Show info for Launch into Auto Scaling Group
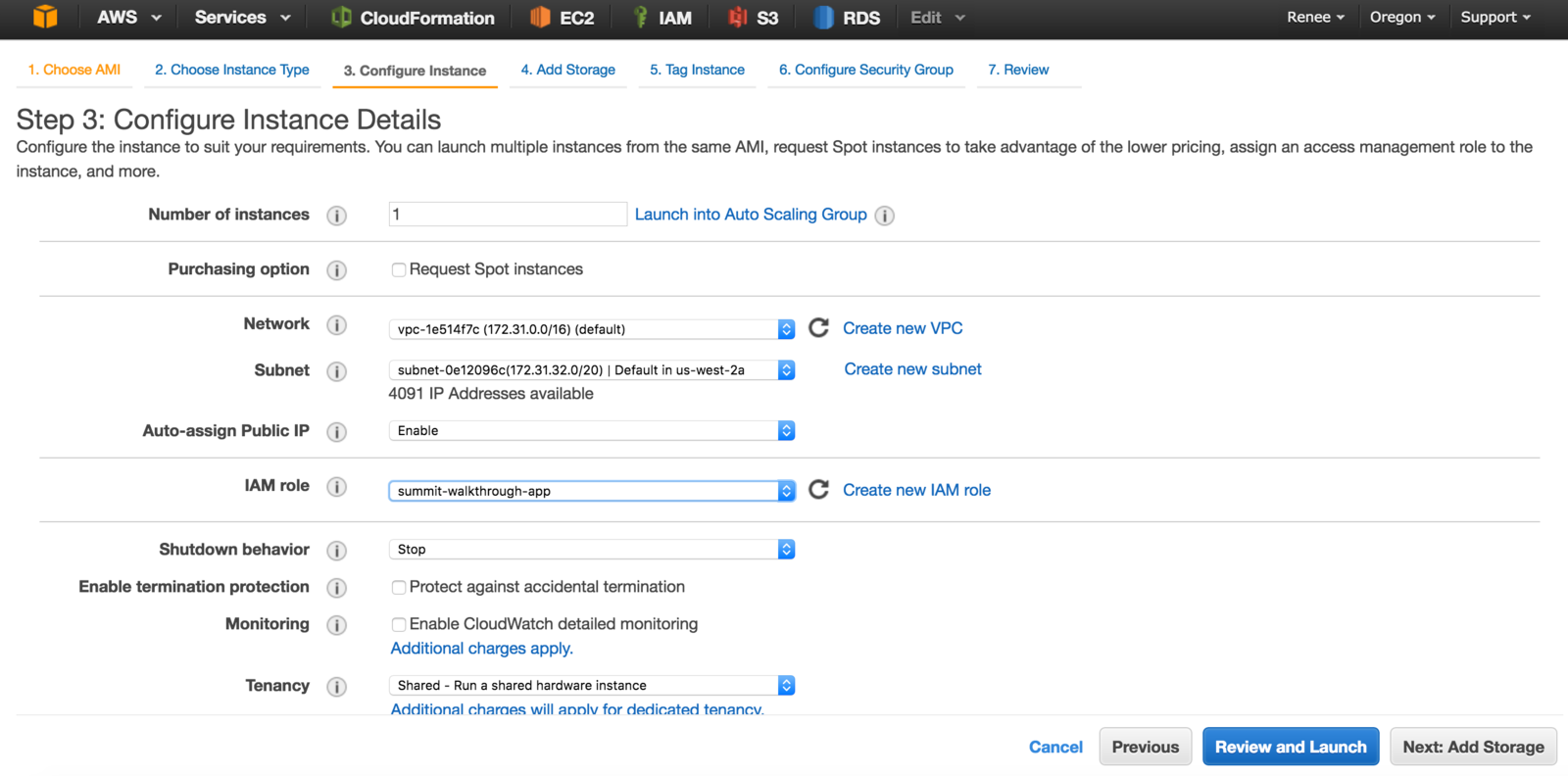1568x776 pixels. click(x=885, y=216)
